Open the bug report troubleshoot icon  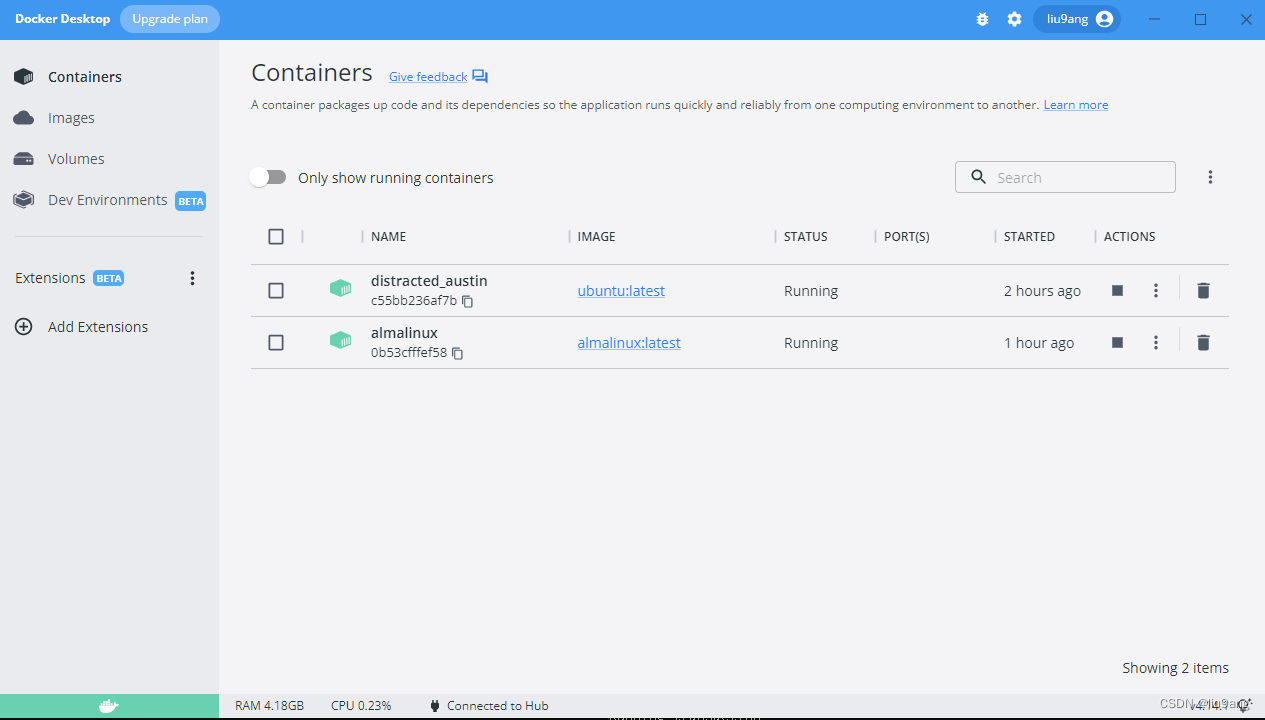coord(982,19)
